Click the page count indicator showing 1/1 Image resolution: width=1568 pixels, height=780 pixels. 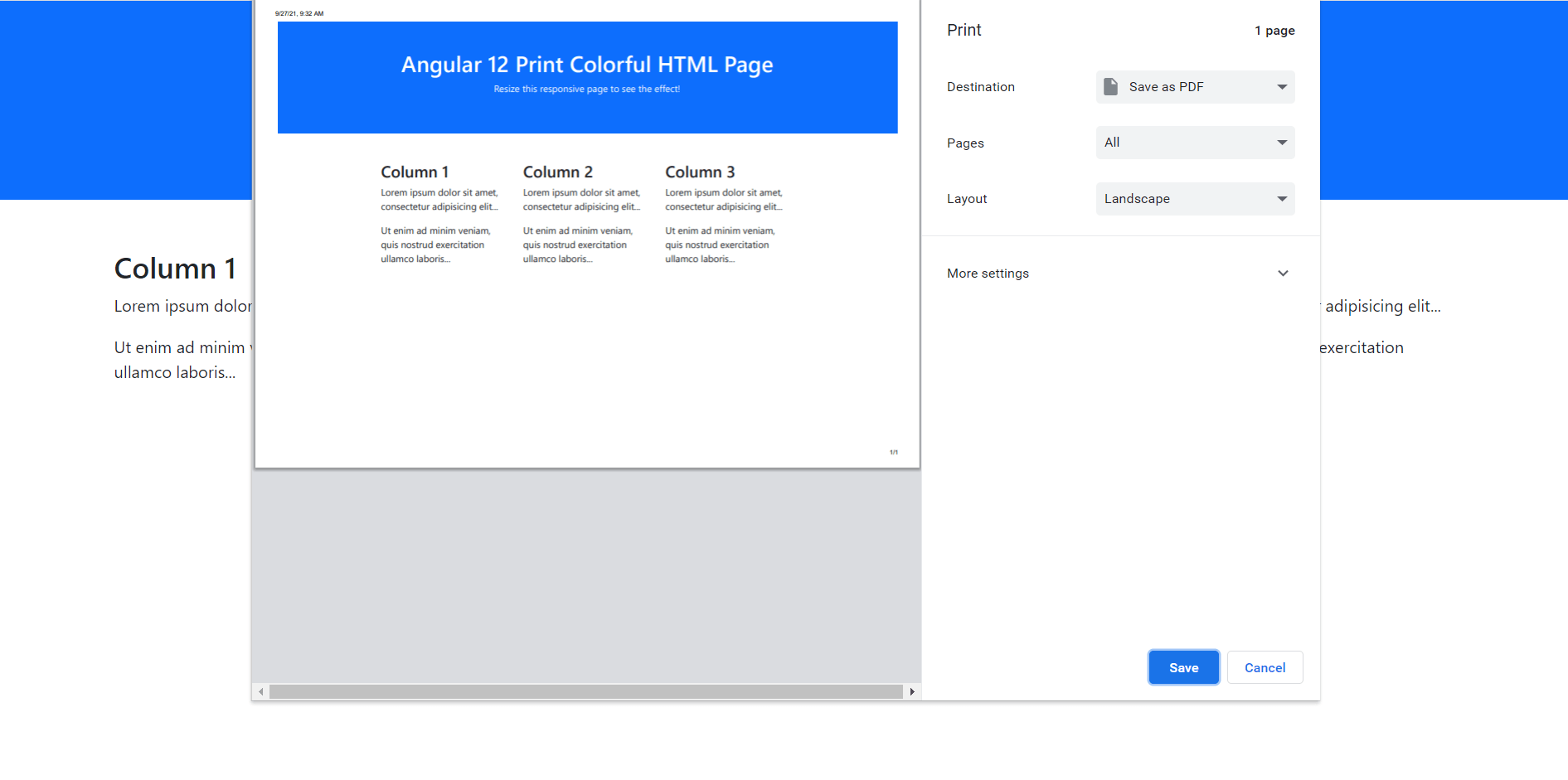894,452
